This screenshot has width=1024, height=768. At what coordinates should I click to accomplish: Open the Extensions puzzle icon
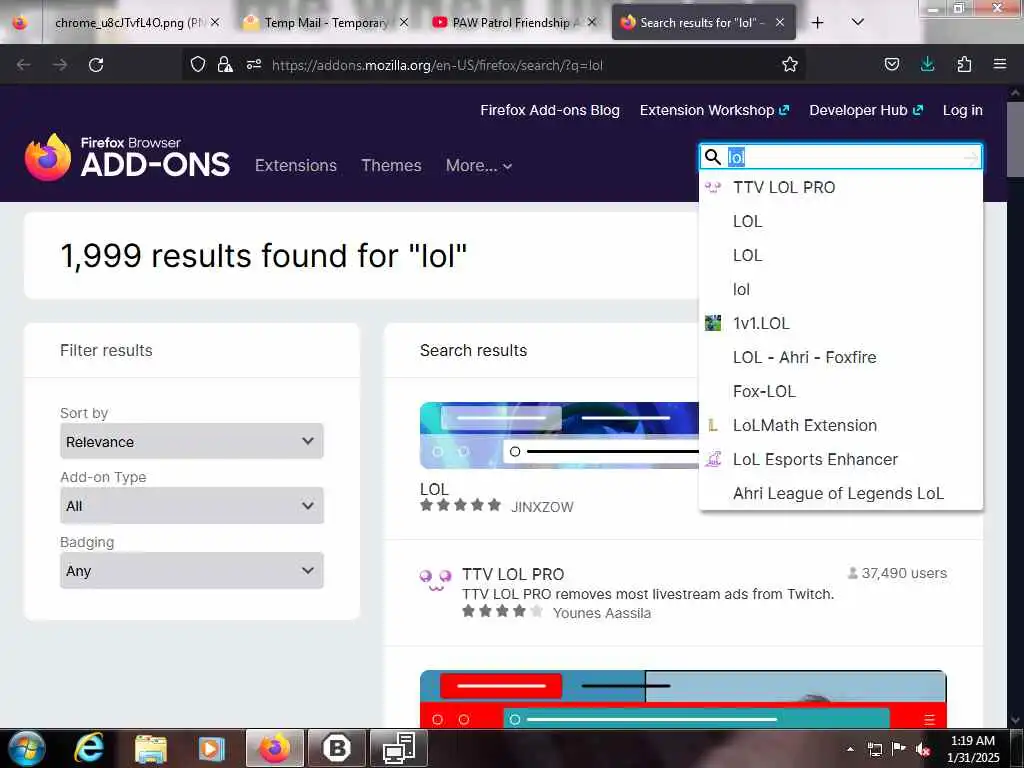coord(964,64)
